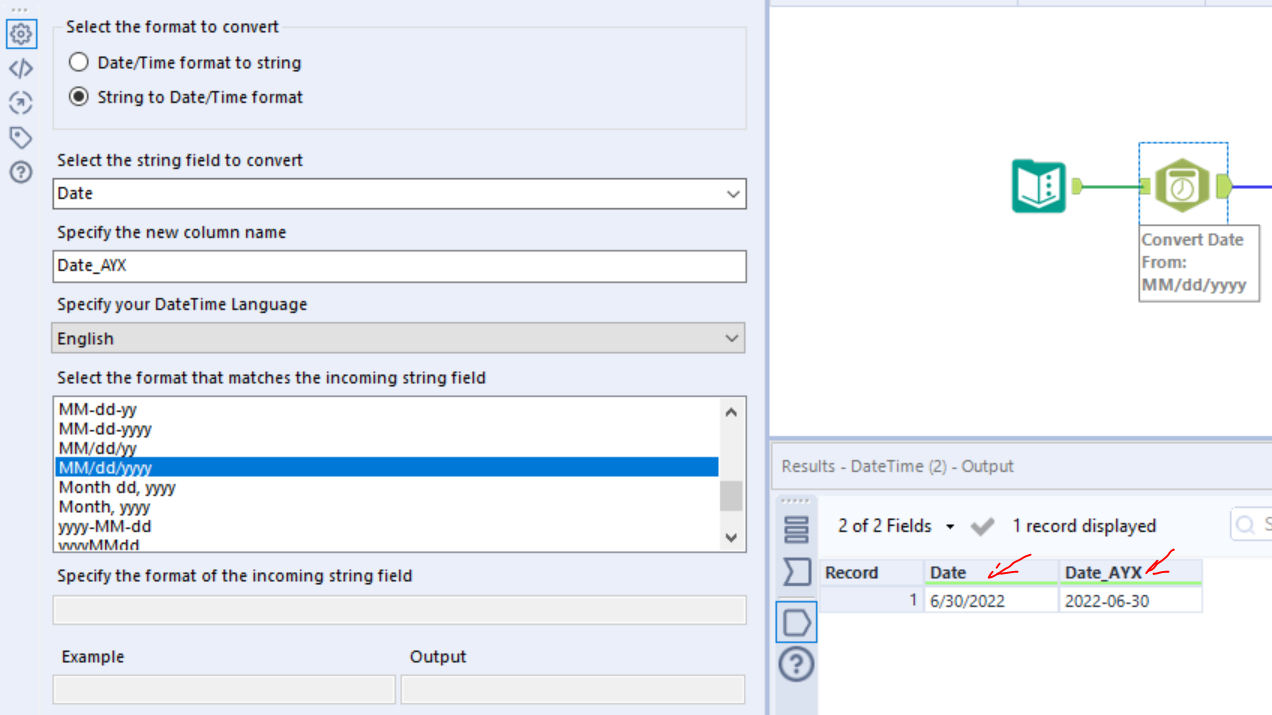1272x715 pixels.
Task: Open the Configuration gear icon
Action: click(21, 34)
